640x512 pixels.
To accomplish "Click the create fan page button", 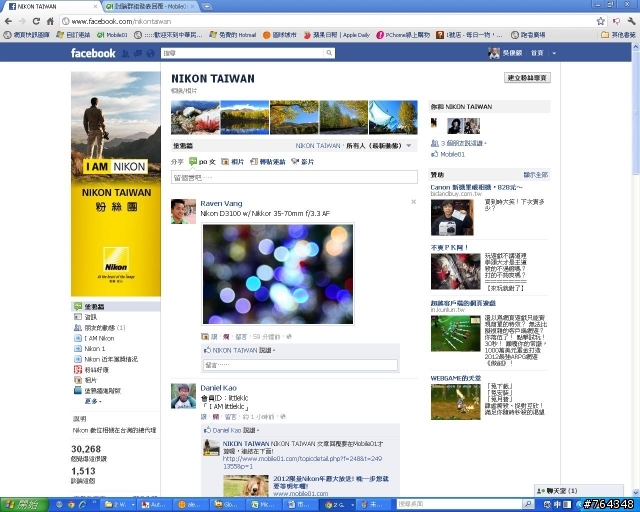I will [x=527, y=78].
